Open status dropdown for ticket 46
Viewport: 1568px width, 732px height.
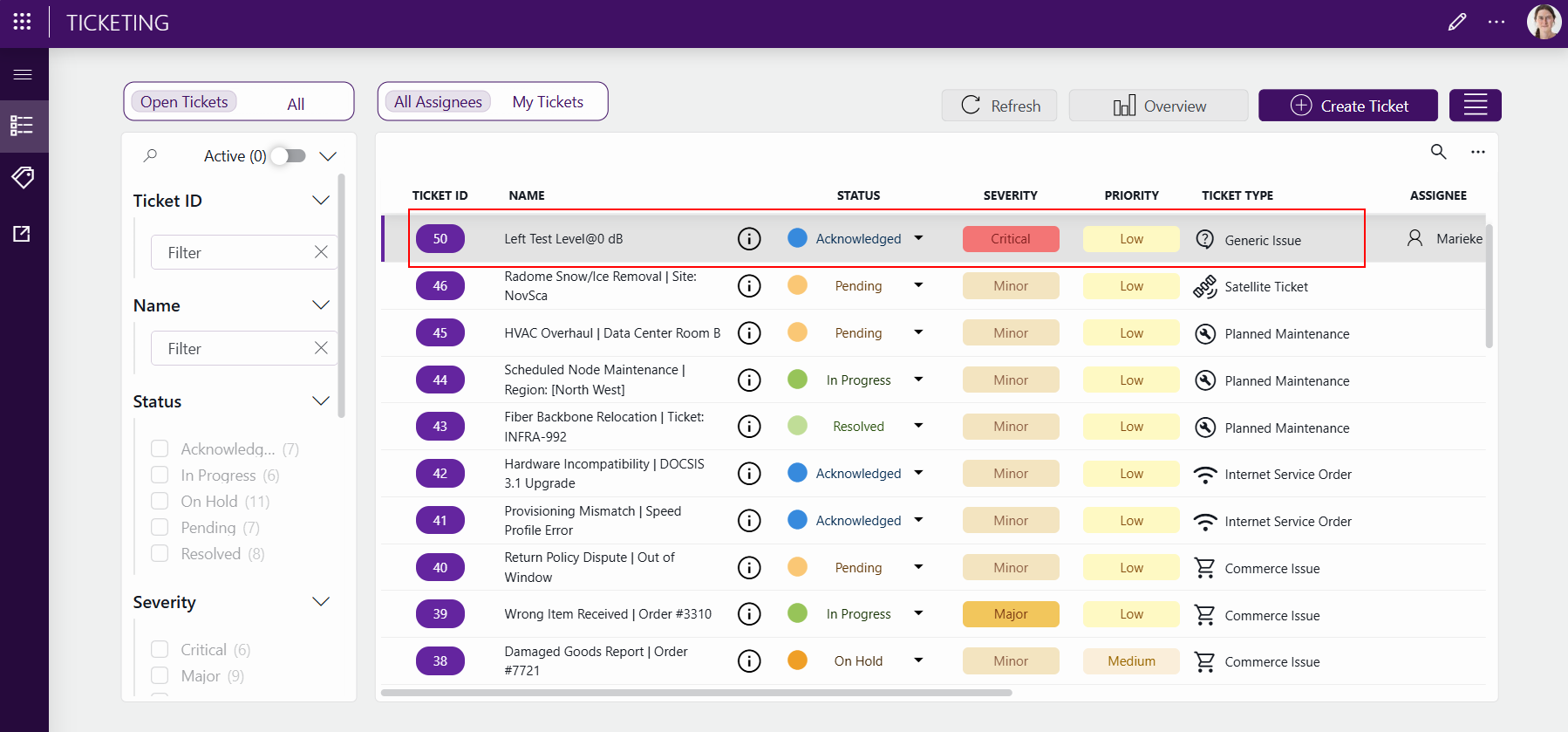(918, 285)
